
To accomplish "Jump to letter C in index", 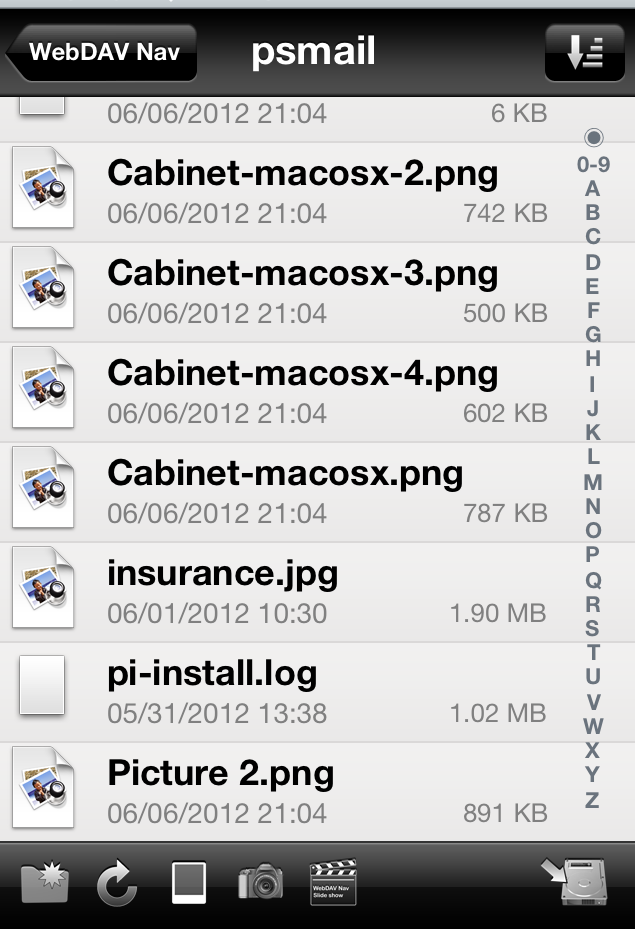I will (592, 237).
